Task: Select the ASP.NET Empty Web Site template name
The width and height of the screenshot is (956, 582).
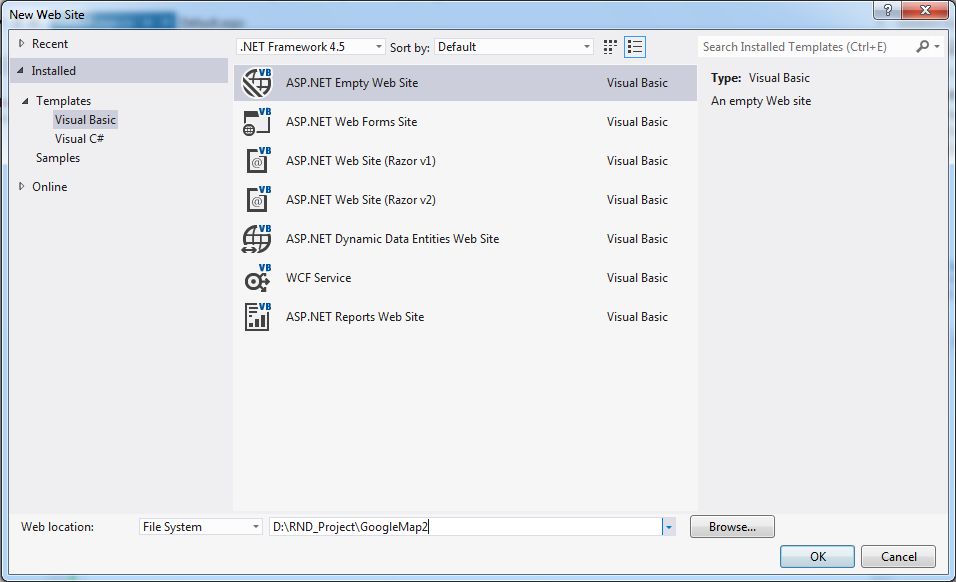Action: pos(352,83)
